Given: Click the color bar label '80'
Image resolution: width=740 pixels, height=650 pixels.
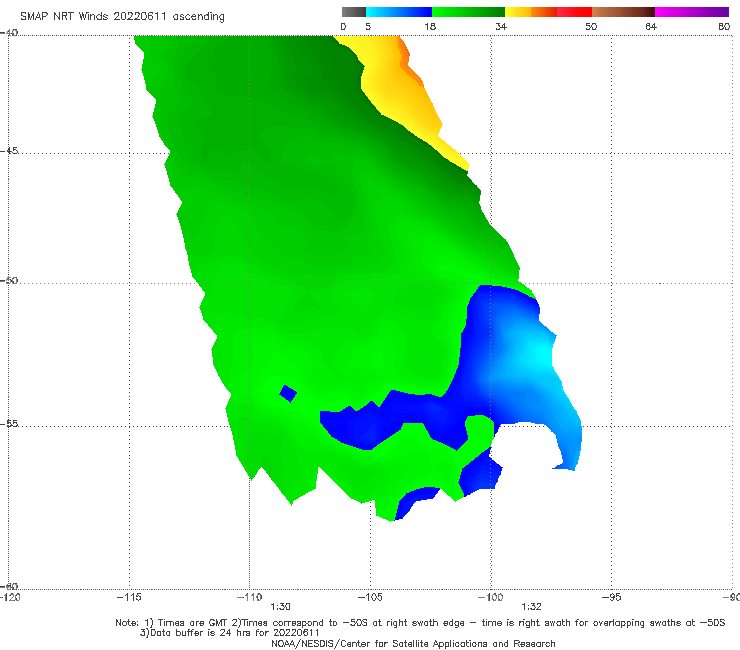Looking at the screenshot, I should (x=724, y=26).
